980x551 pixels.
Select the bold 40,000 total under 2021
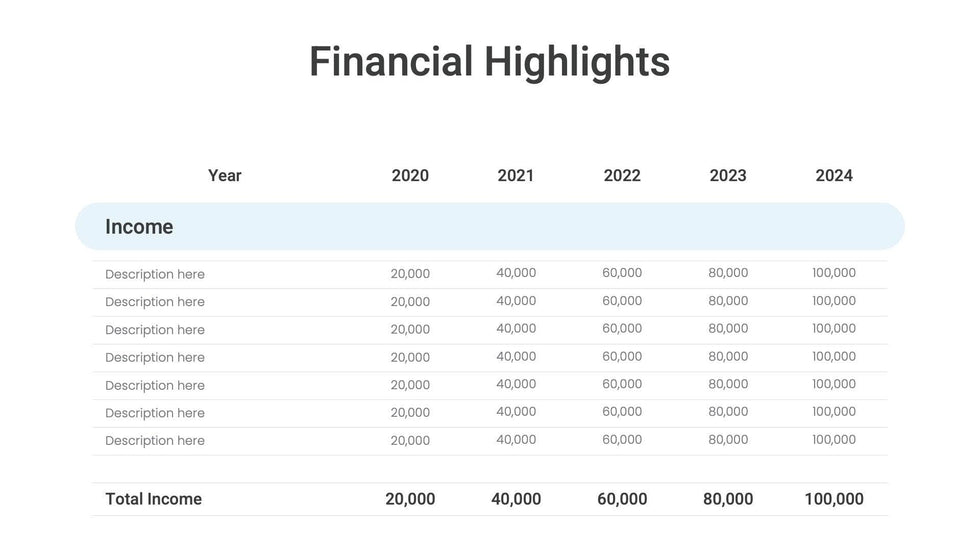(516, 499)
